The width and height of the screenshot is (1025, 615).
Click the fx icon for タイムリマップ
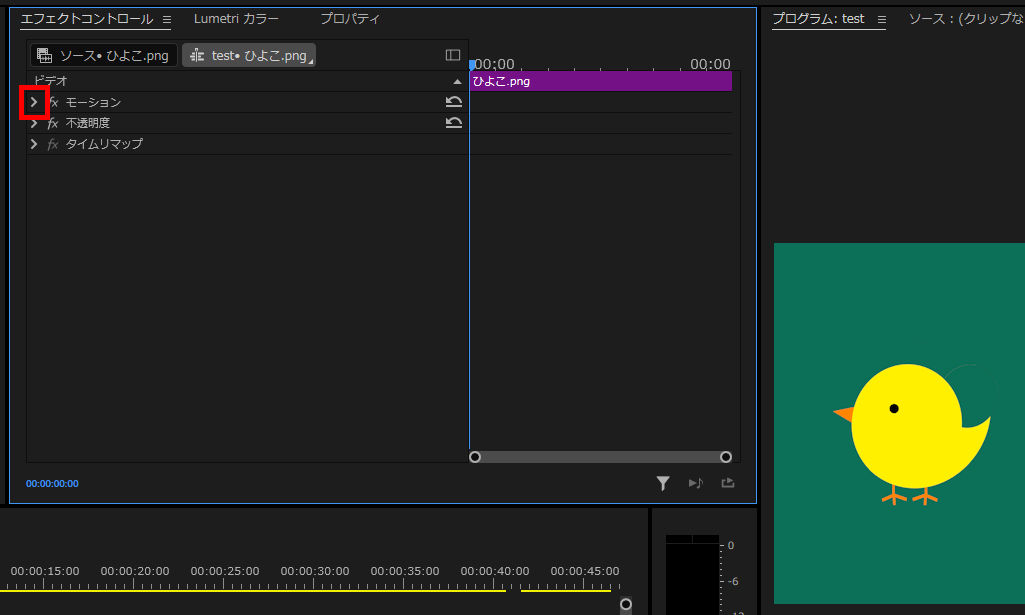click(53, 144)
